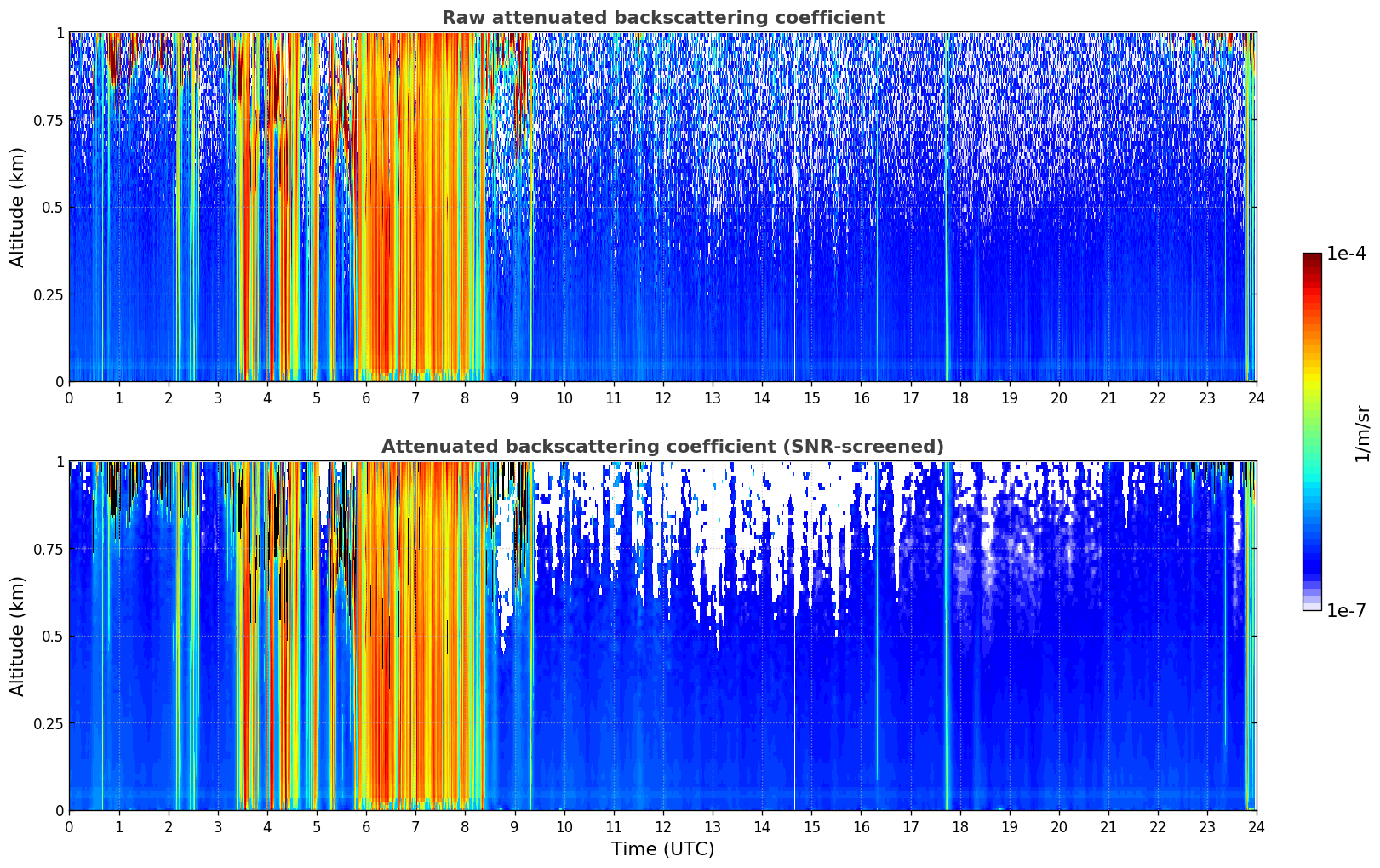The width and height of the screenshot is (1380, 868).
Task: Click hour 3 tick on the top plot
Action: [218, 397]
